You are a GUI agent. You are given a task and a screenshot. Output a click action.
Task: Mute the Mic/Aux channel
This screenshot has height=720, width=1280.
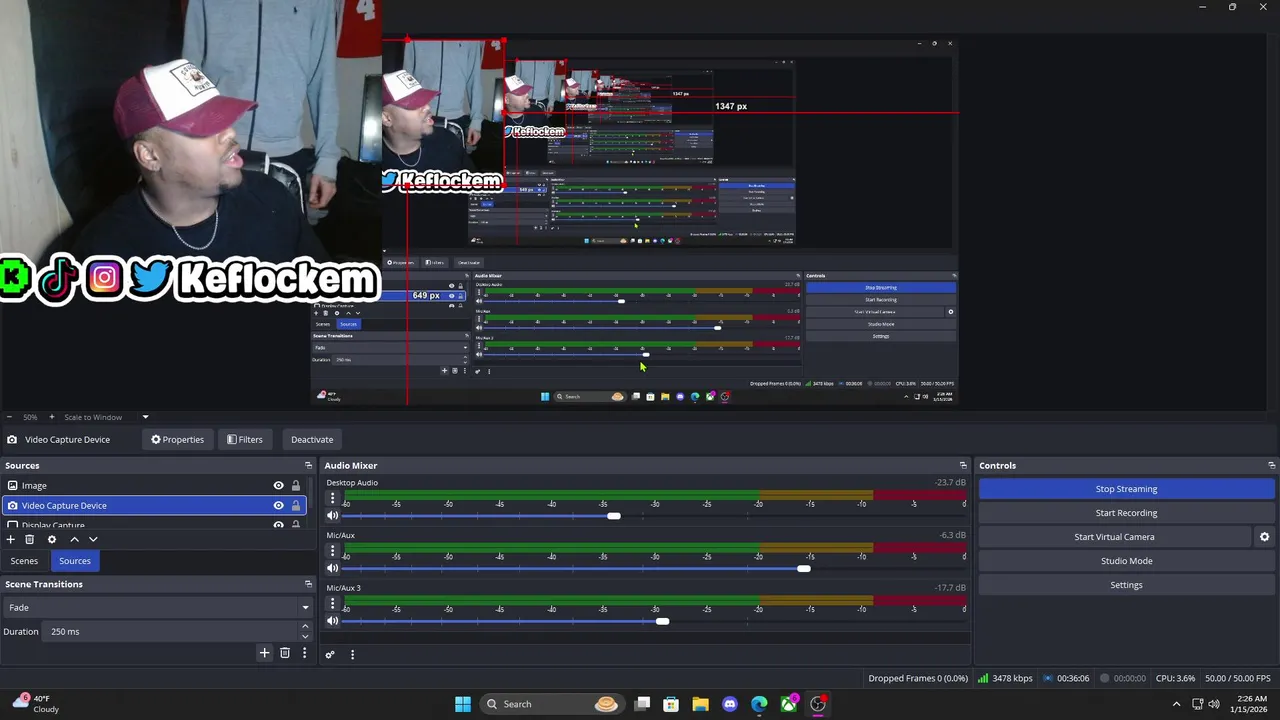333,568
